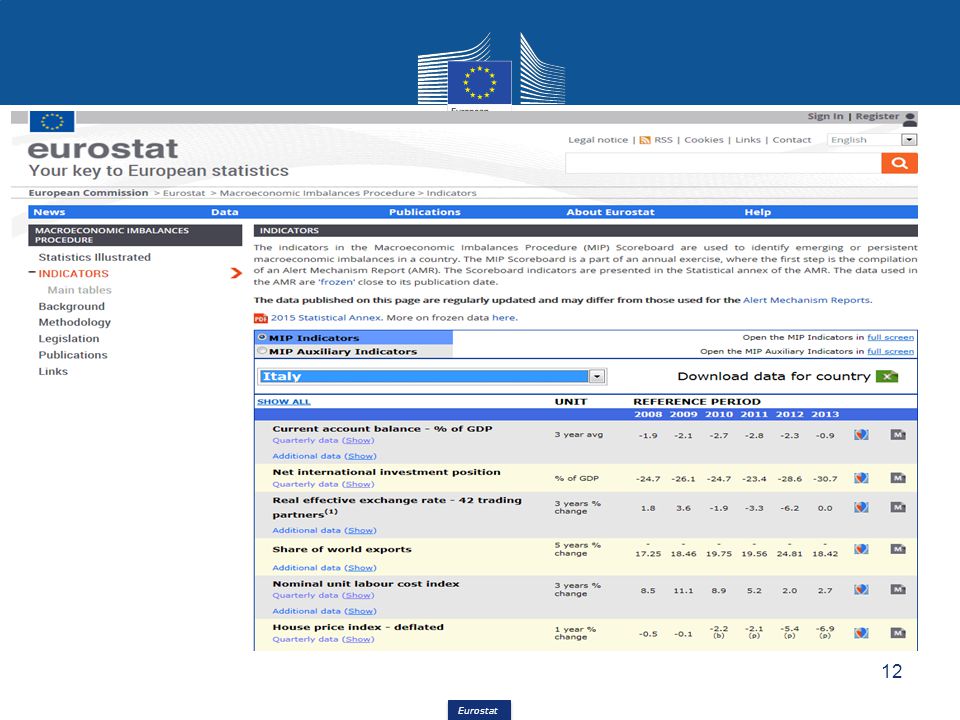Open the English language dropdown
Image resolution: width=960 pixels, height=720 pixels.
[x=872, y=140]
